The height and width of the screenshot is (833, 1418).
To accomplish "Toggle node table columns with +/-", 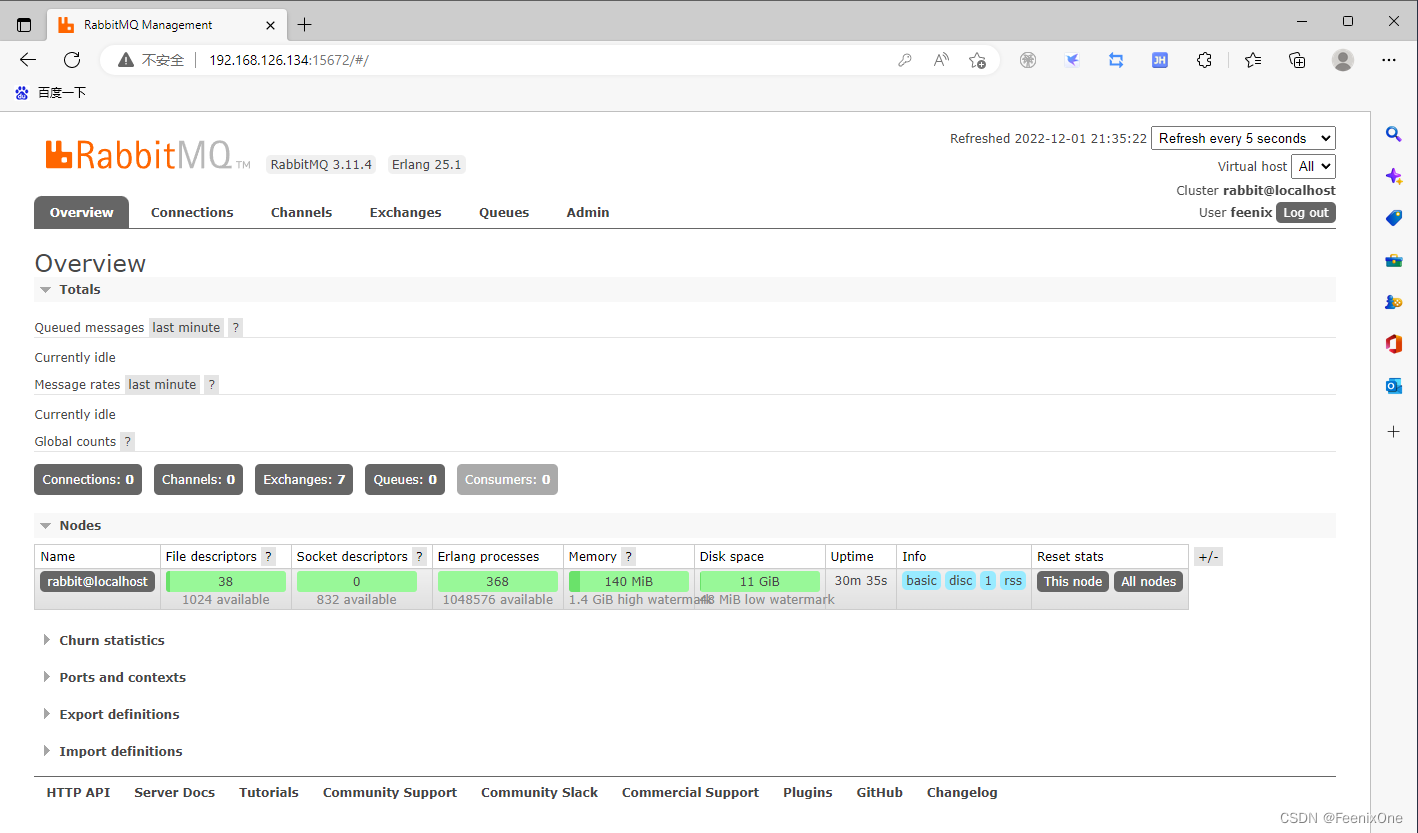I will [1208, 557].
